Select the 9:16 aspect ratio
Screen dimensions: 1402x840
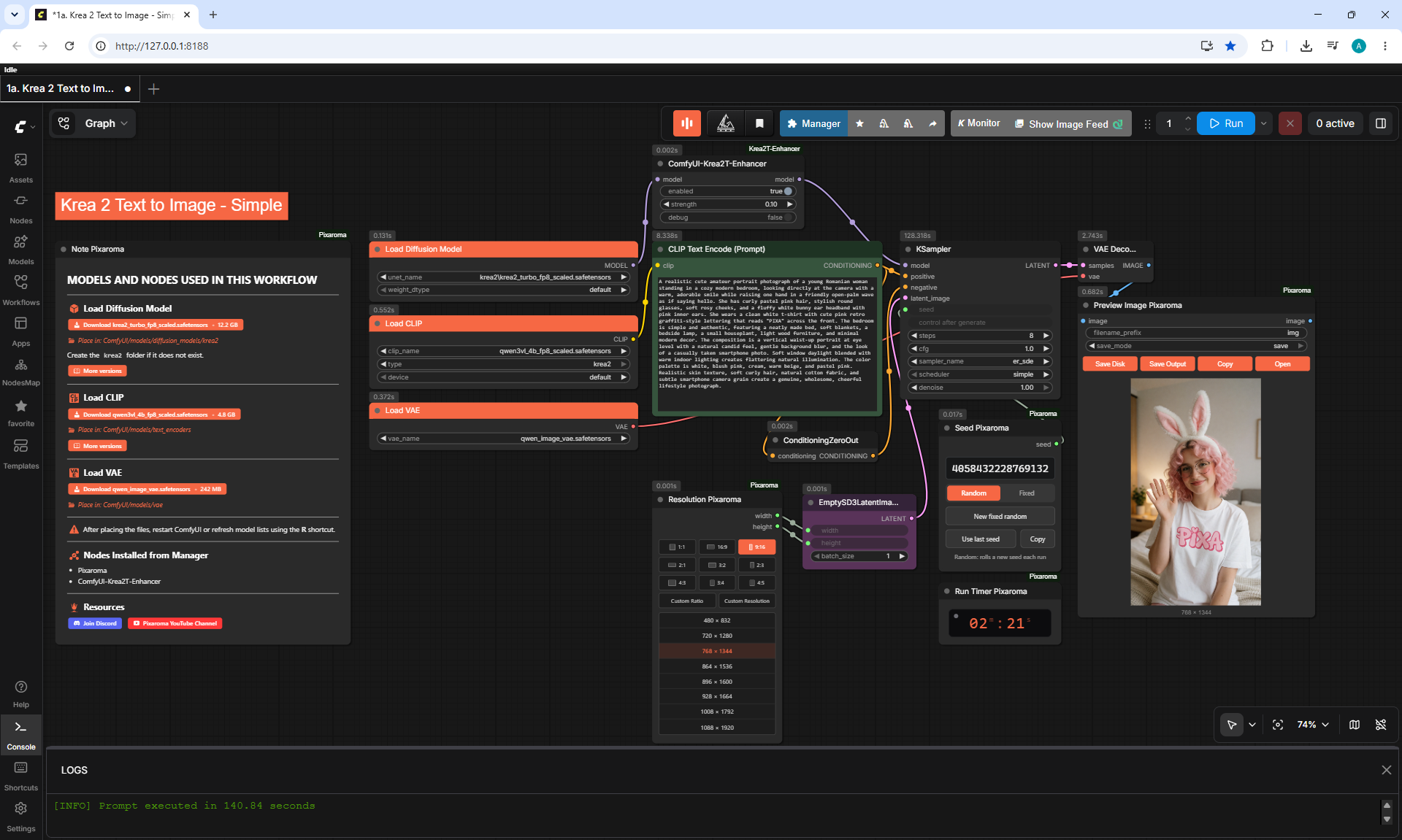click(x=756, y=547)
